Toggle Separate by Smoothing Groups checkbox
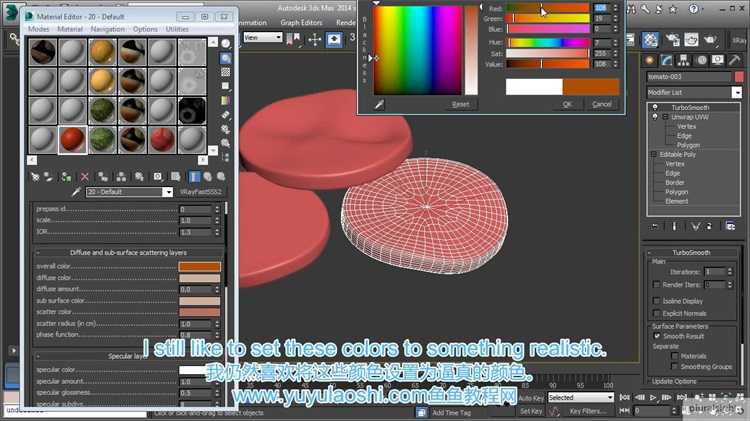Viewport: 750px width, 421px height. pyautogui.click(x=674, y=366)
